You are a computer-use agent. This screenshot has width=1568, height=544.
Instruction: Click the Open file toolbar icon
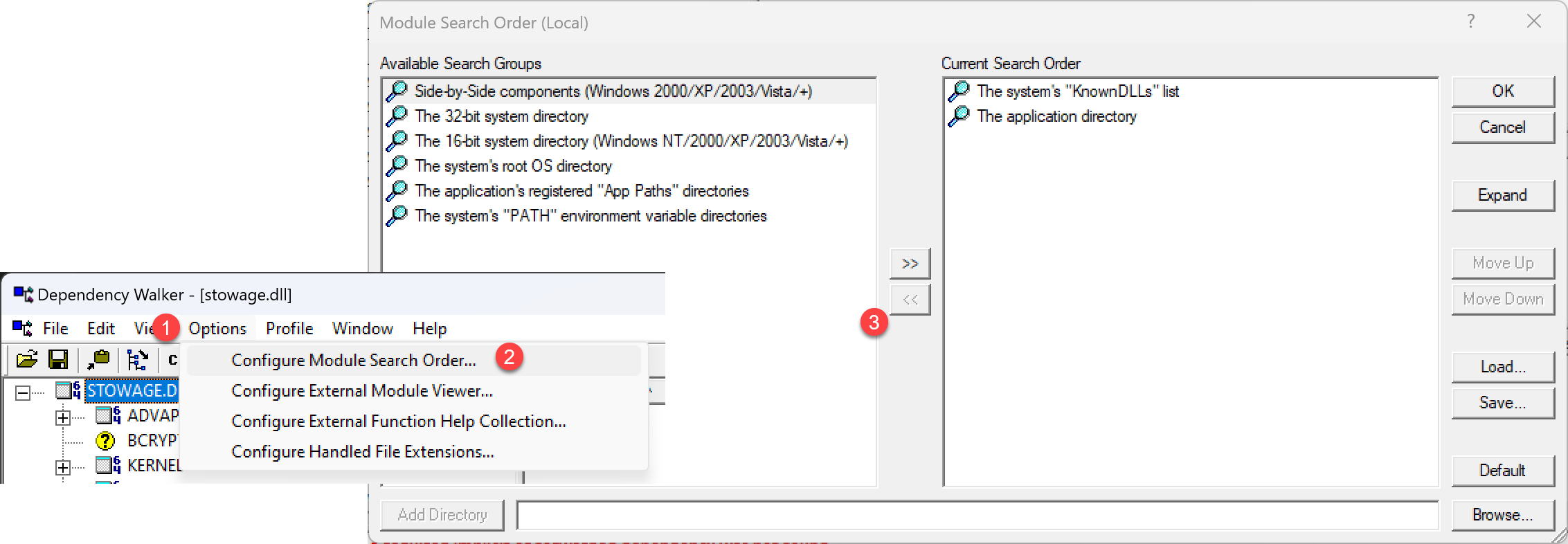click(x=27, y=359)
